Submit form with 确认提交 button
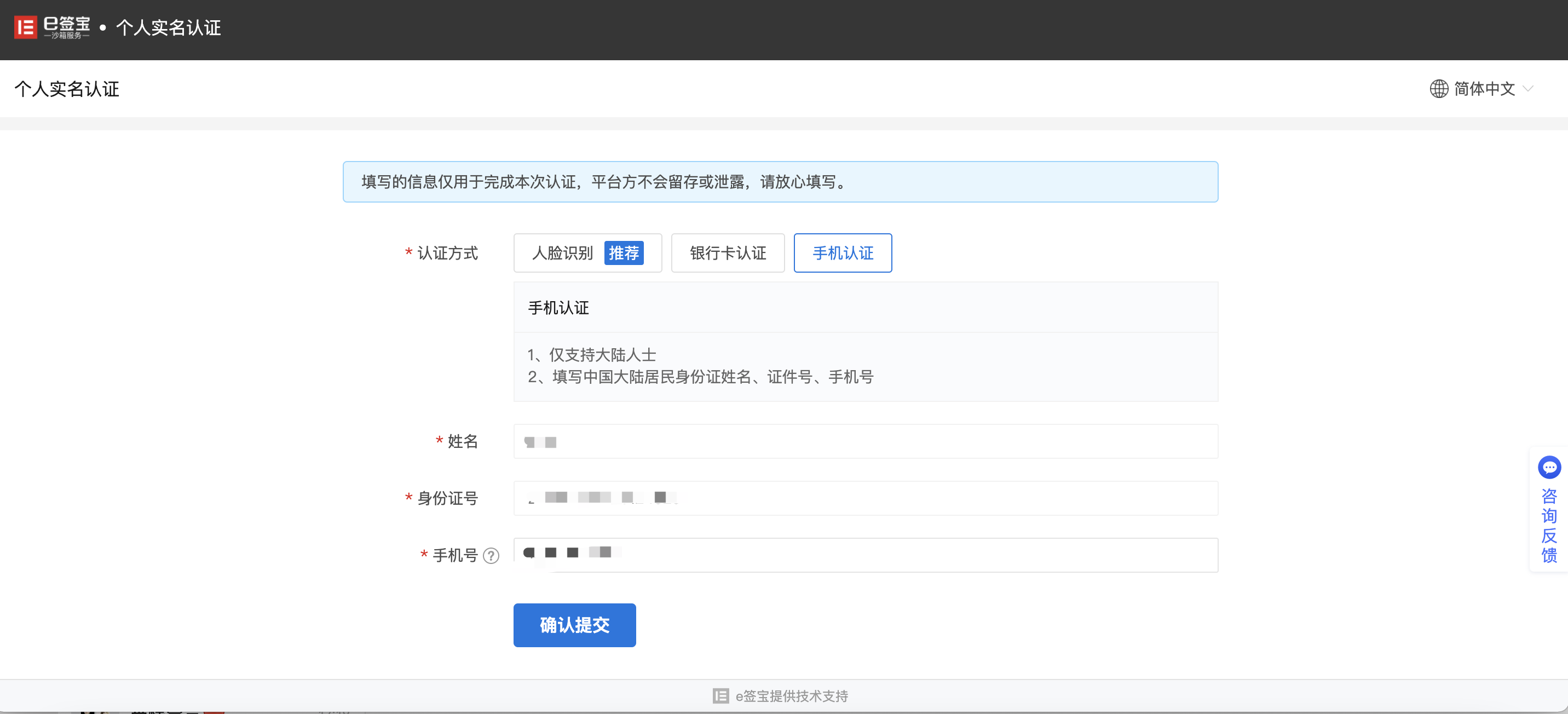1568x714 pixels. (x=574, y=625)
